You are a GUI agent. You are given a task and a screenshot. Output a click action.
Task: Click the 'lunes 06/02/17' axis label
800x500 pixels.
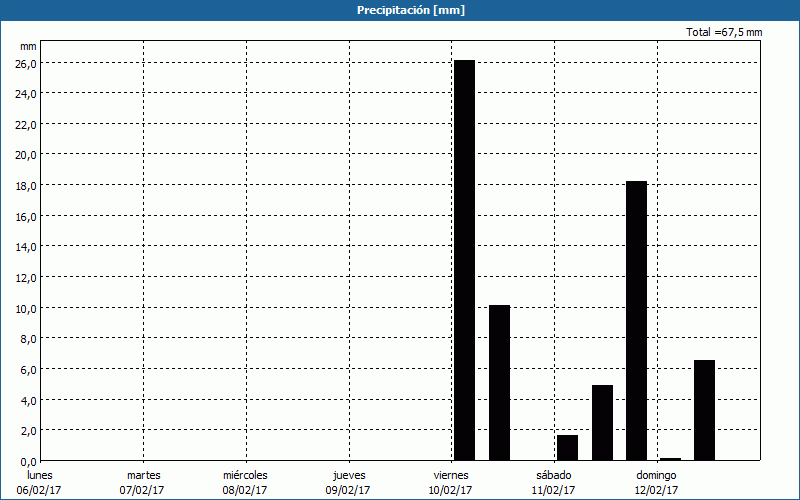tap(40, 482)
